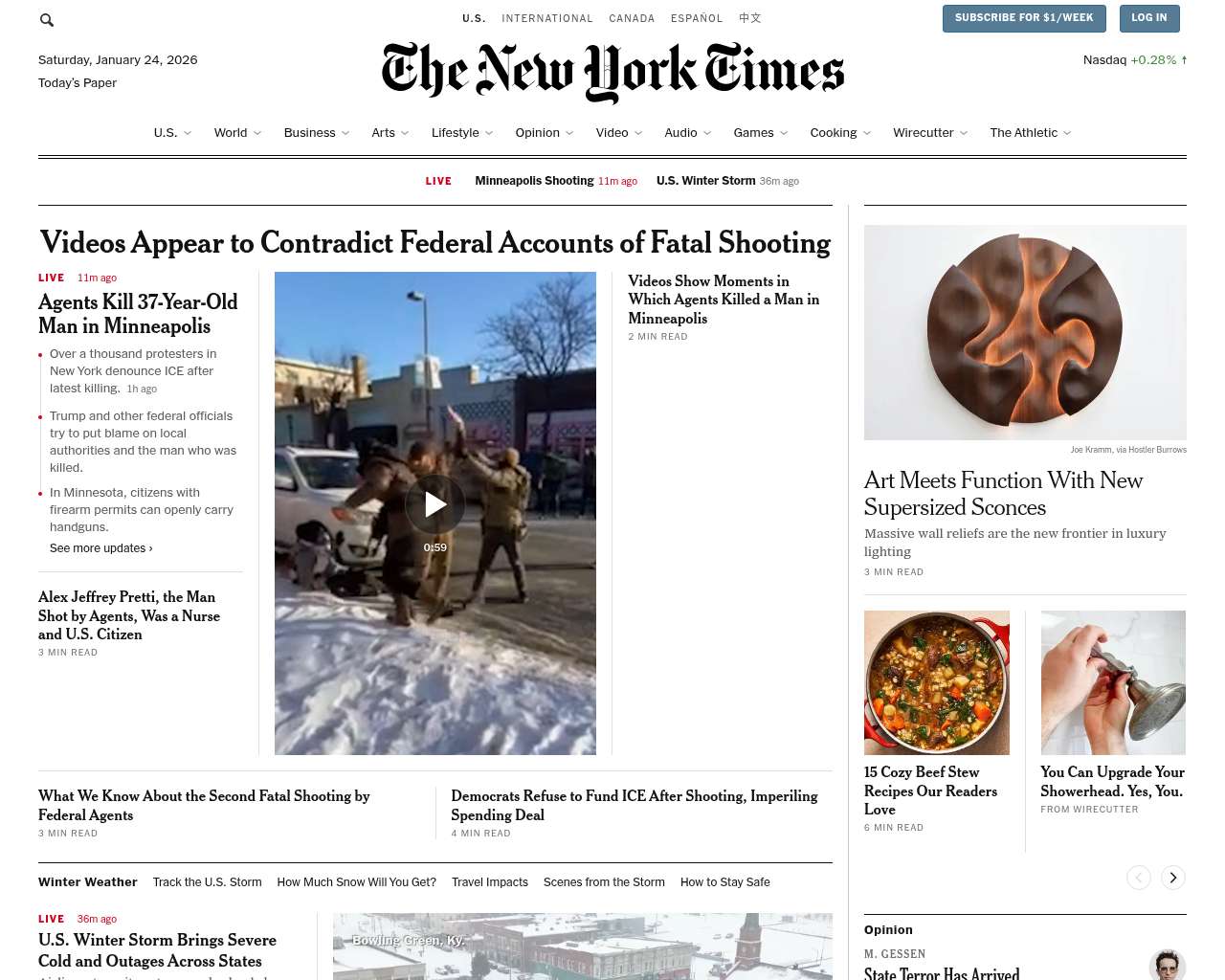
Task: View the Nasdaq market indicator
Action: pyautogui.click(x=1135, y=60)
